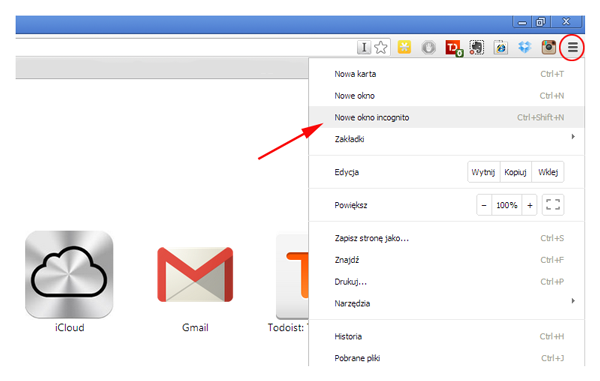Minimize the Chrome window
Image resolution: width=600 pixels, height=381 pixels.
pyautogui.click(x=522, y=22)
